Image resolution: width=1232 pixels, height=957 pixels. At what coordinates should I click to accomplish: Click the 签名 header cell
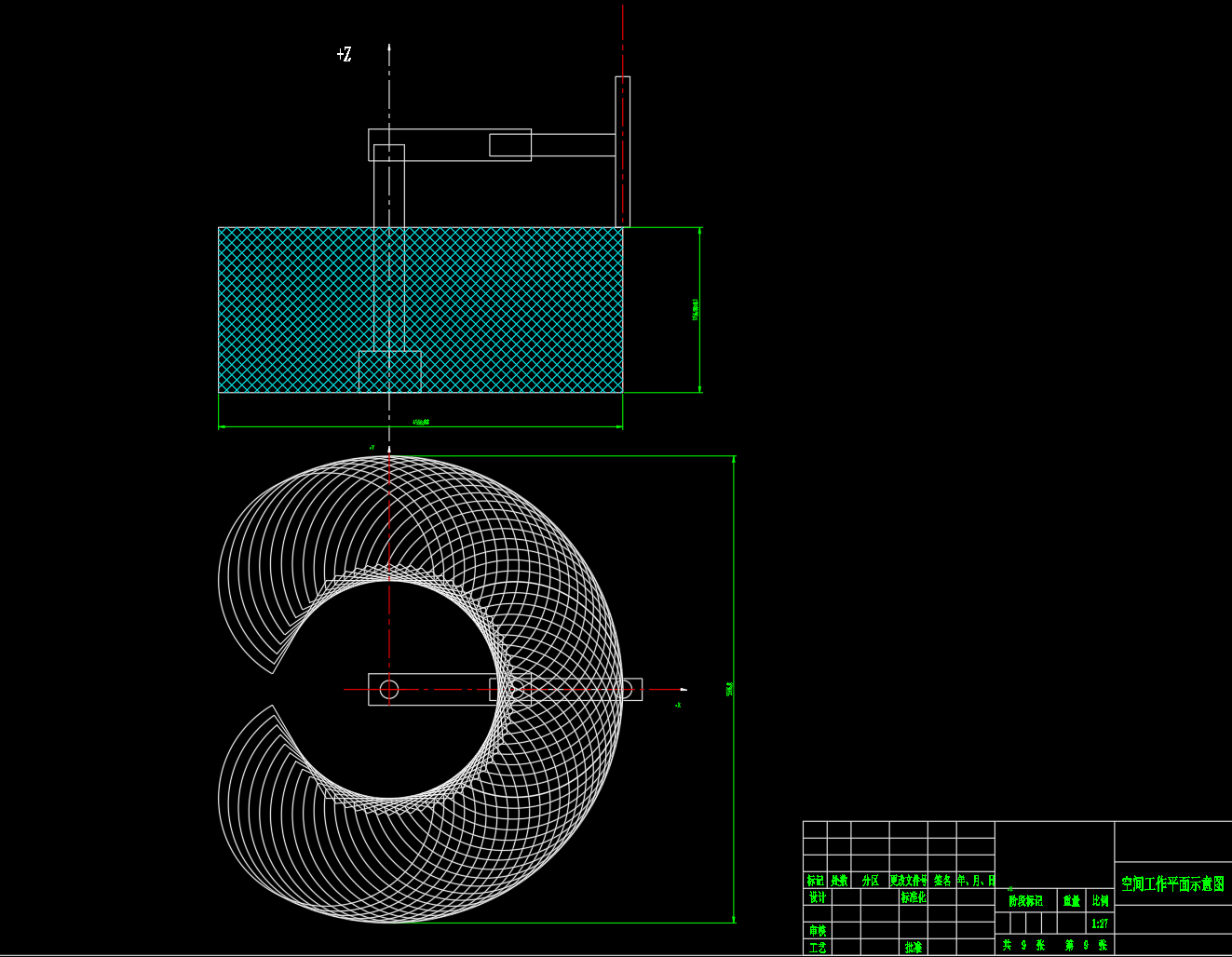click(x=942, y=881)
